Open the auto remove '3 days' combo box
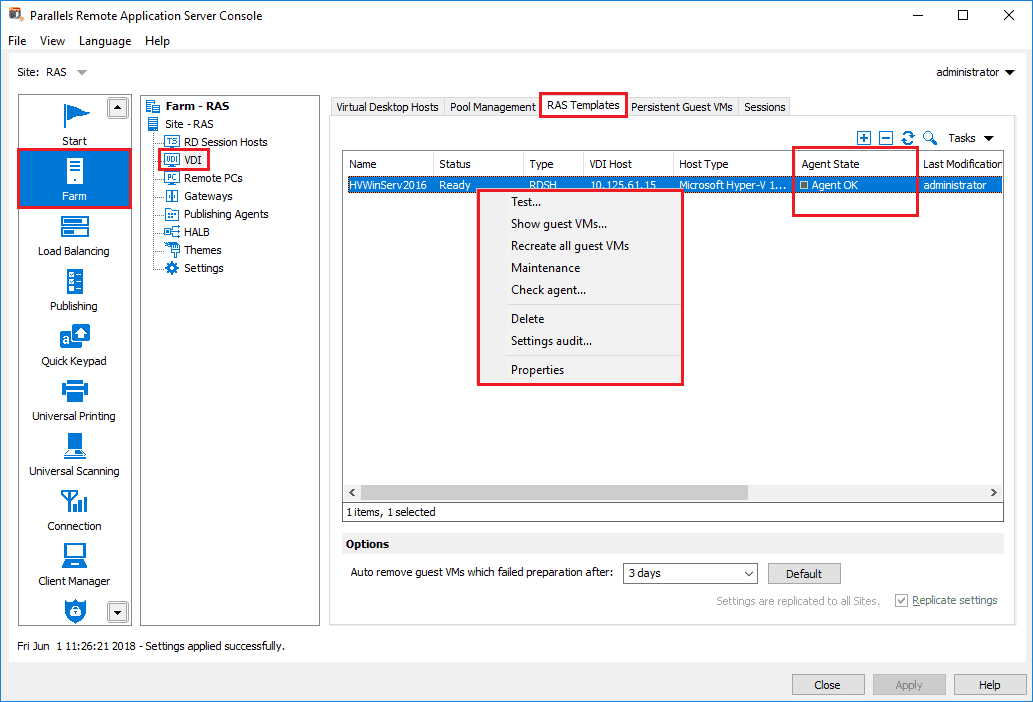This screenshot has width=1033, height=702. point(690,573)
